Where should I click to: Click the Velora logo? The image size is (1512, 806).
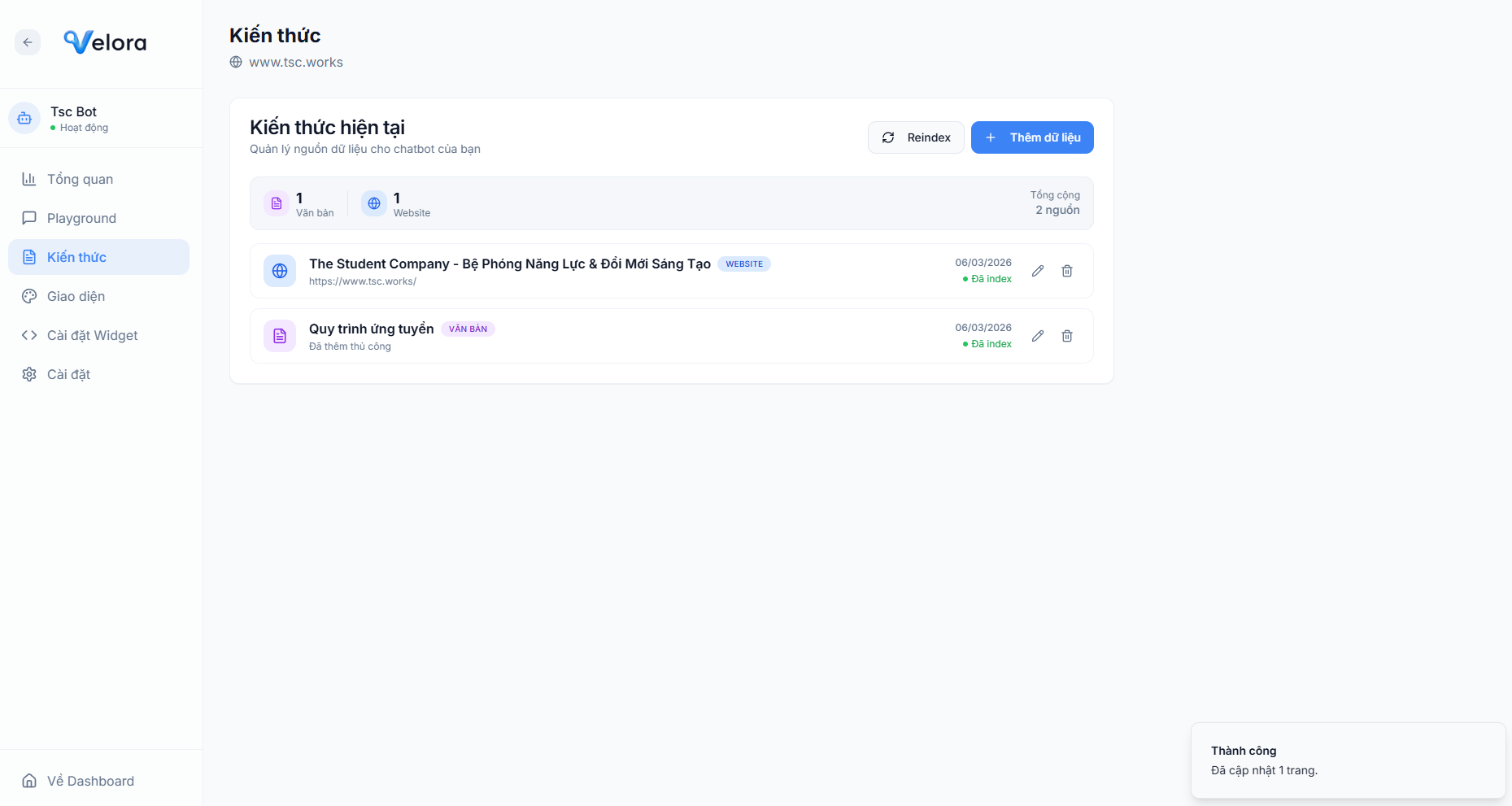[105, 42]
